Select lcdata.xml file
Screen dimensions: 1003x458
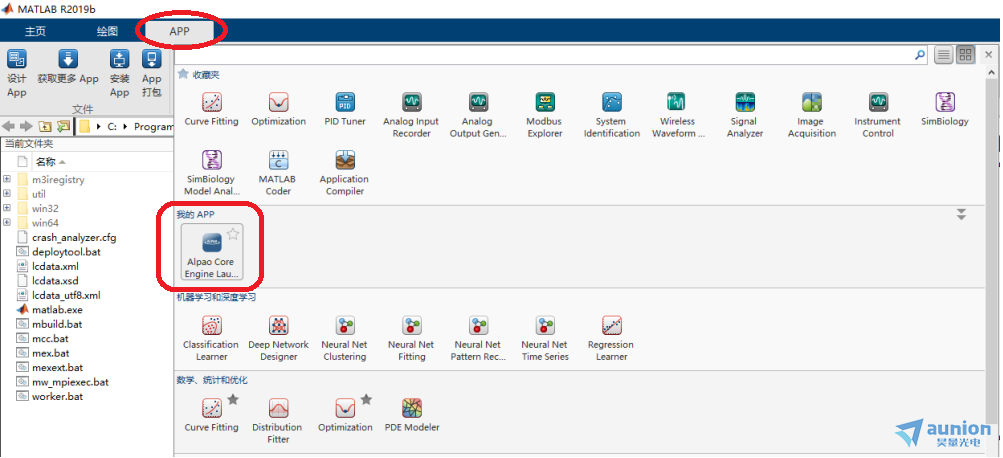tap(55, 266)
